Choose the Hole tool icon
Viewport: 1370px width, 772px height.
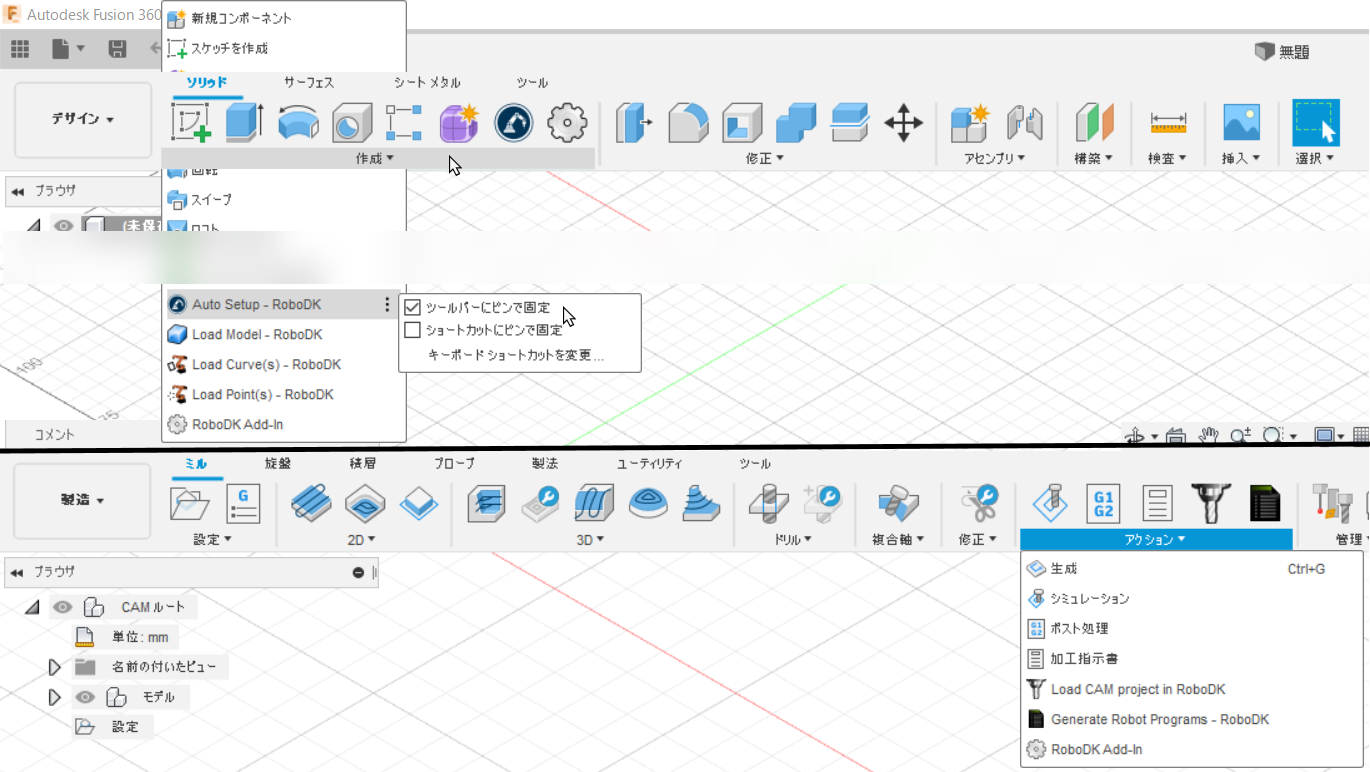352,123
